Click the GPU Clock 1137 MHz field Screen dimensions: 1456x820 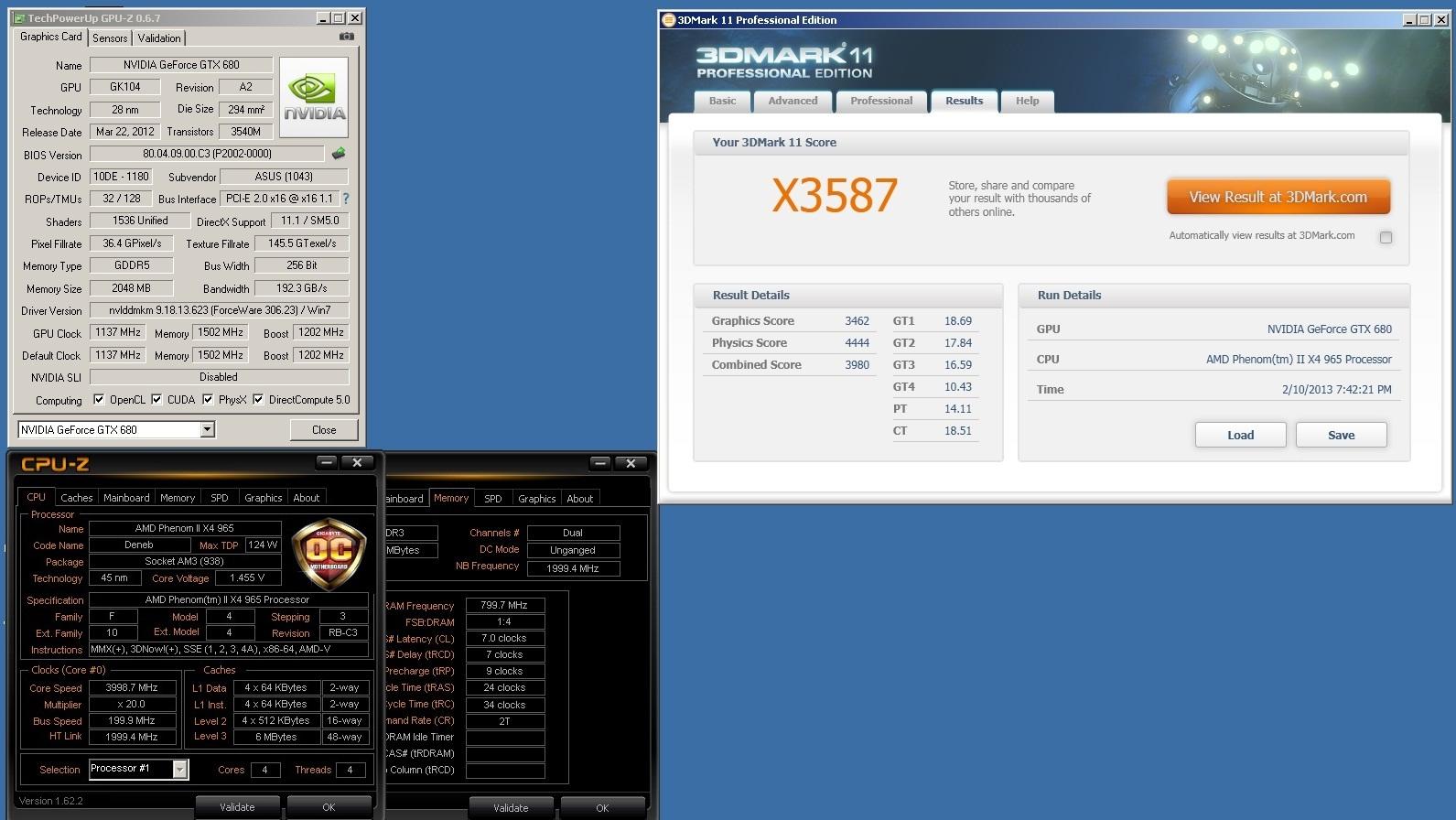point(118,332)
